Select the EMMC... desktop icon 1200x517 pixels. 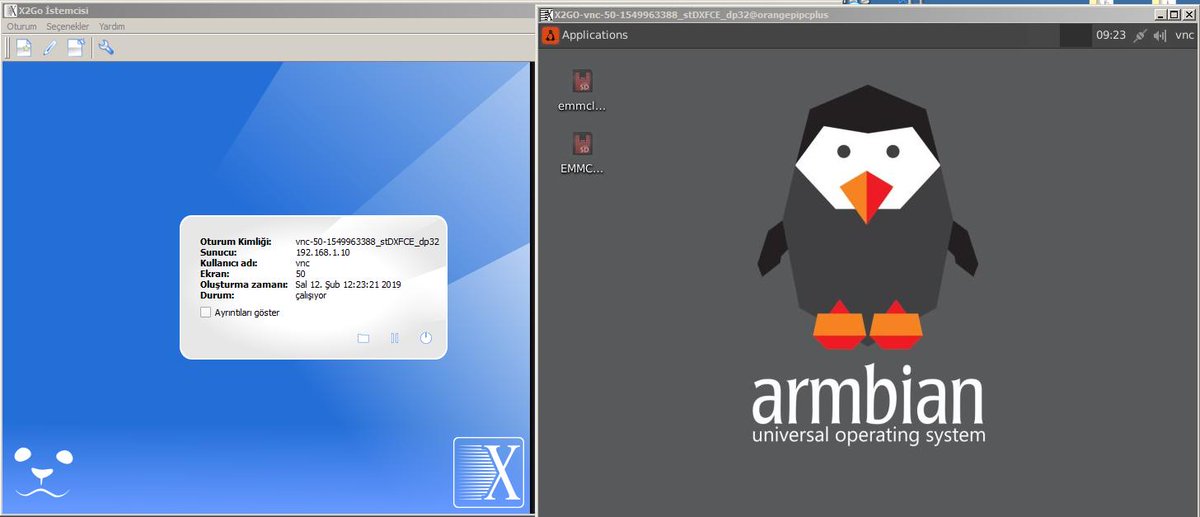click(x=582, y=153)
